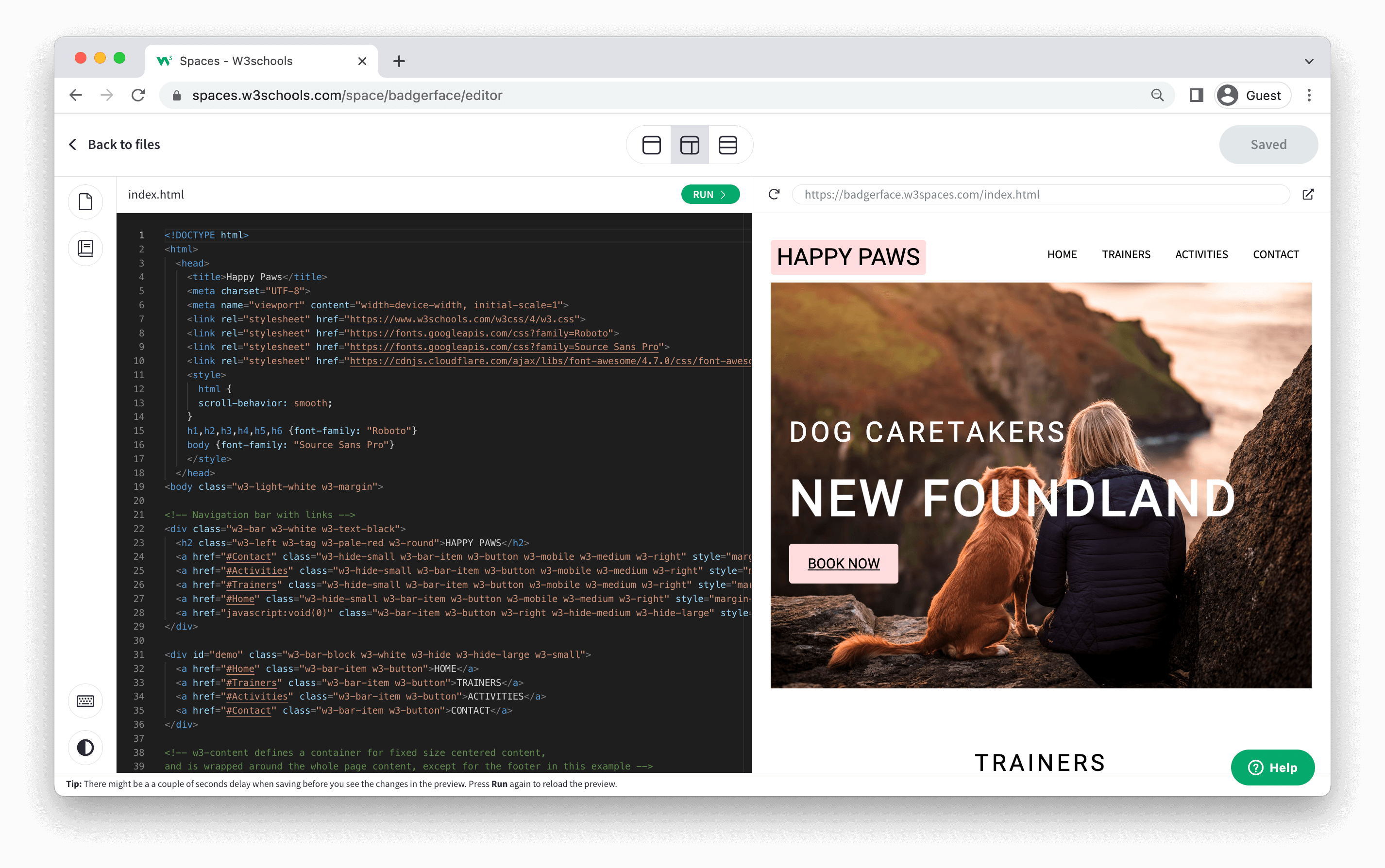Image resolution: width=1385 pixels, height=868 pixels.
Task: Enable the stacked layout toggle
Action: coord(728,145)
